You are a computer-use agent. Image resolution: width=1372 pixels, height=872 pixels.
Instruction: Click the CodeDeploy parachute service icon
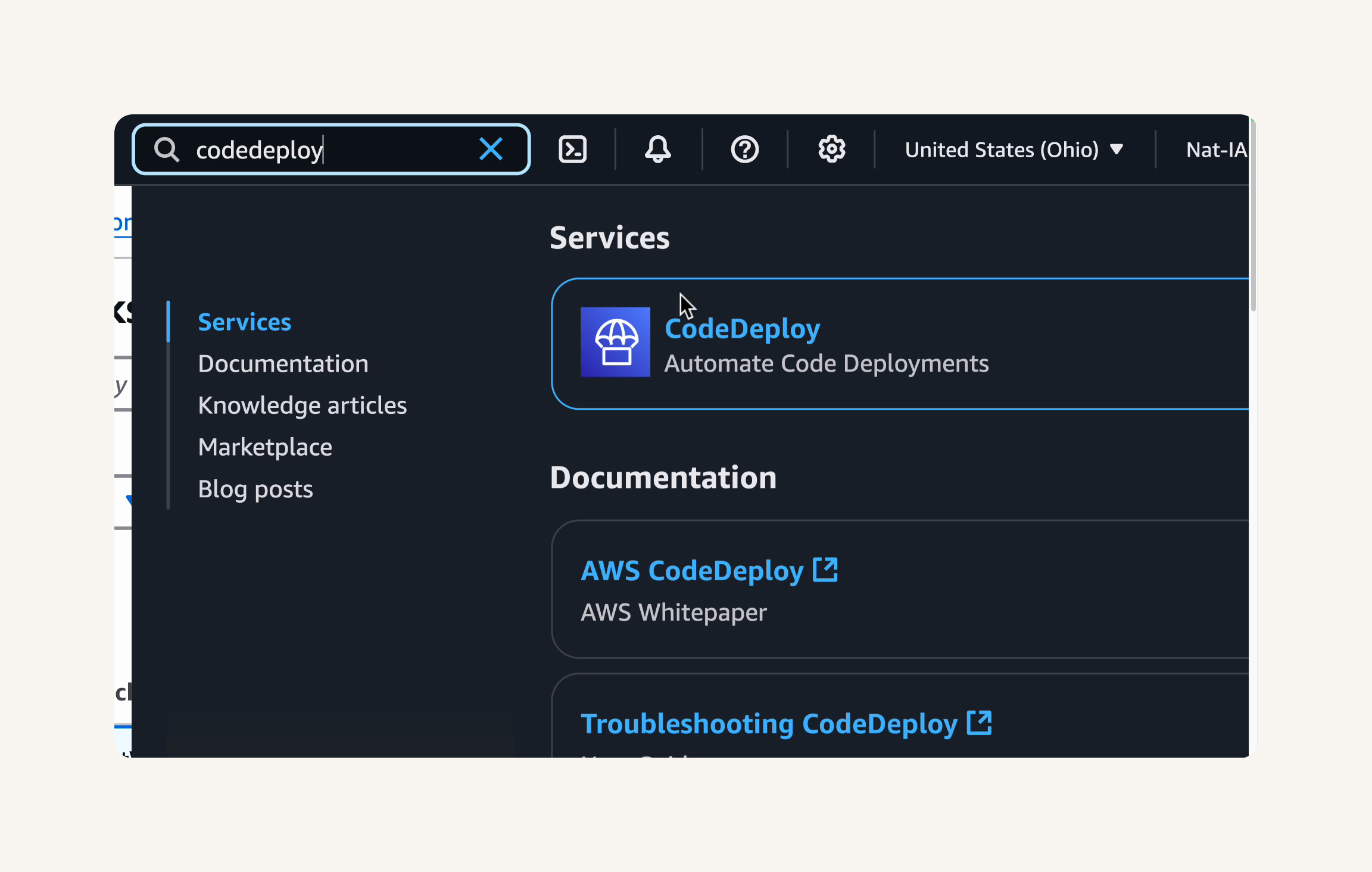click(615, 342)
